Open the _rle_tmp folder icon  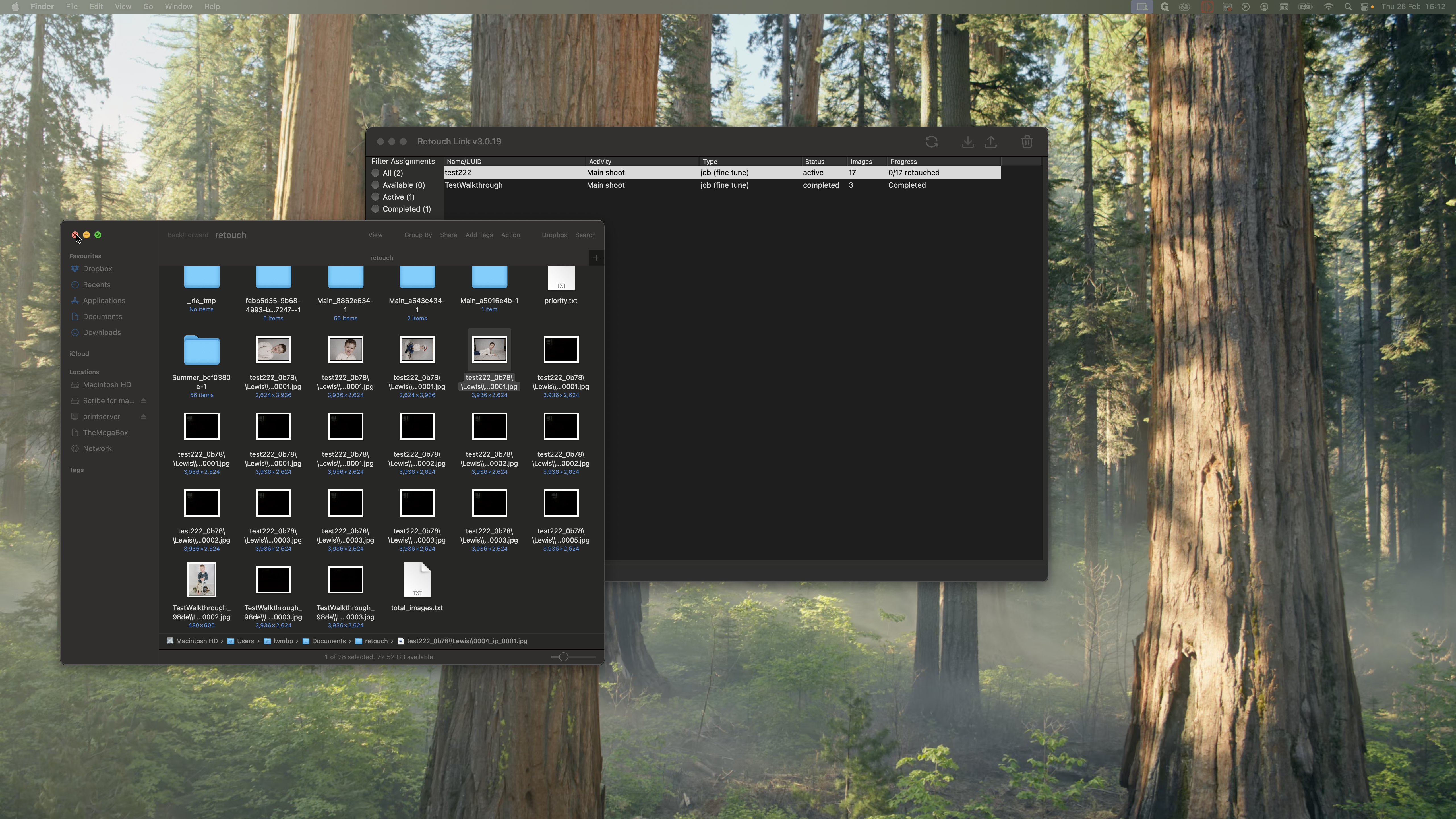pyautogui.click(x=201, y=278)
